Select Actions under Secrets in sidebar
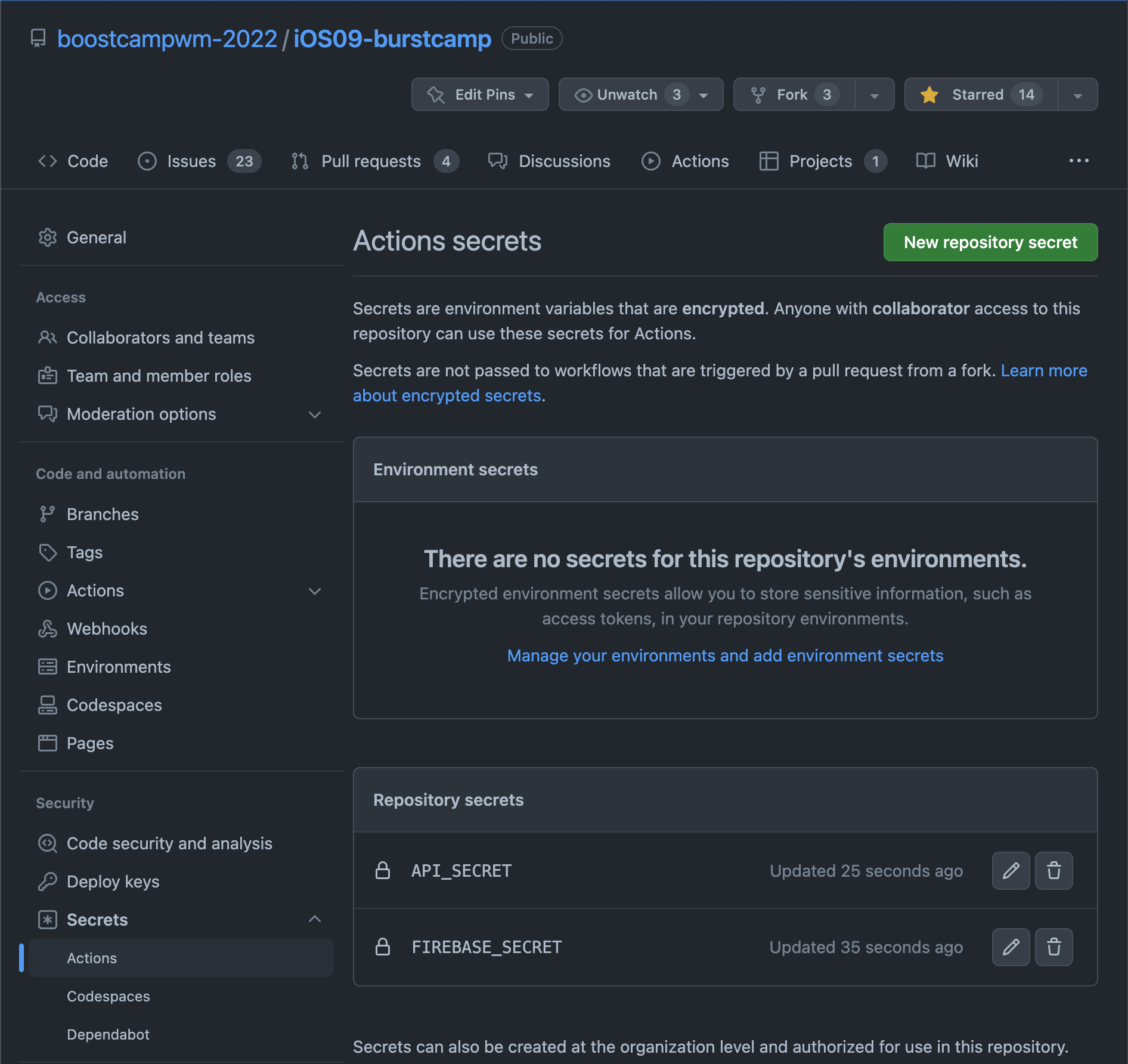1128x1064 pixels. click(181, 958)
